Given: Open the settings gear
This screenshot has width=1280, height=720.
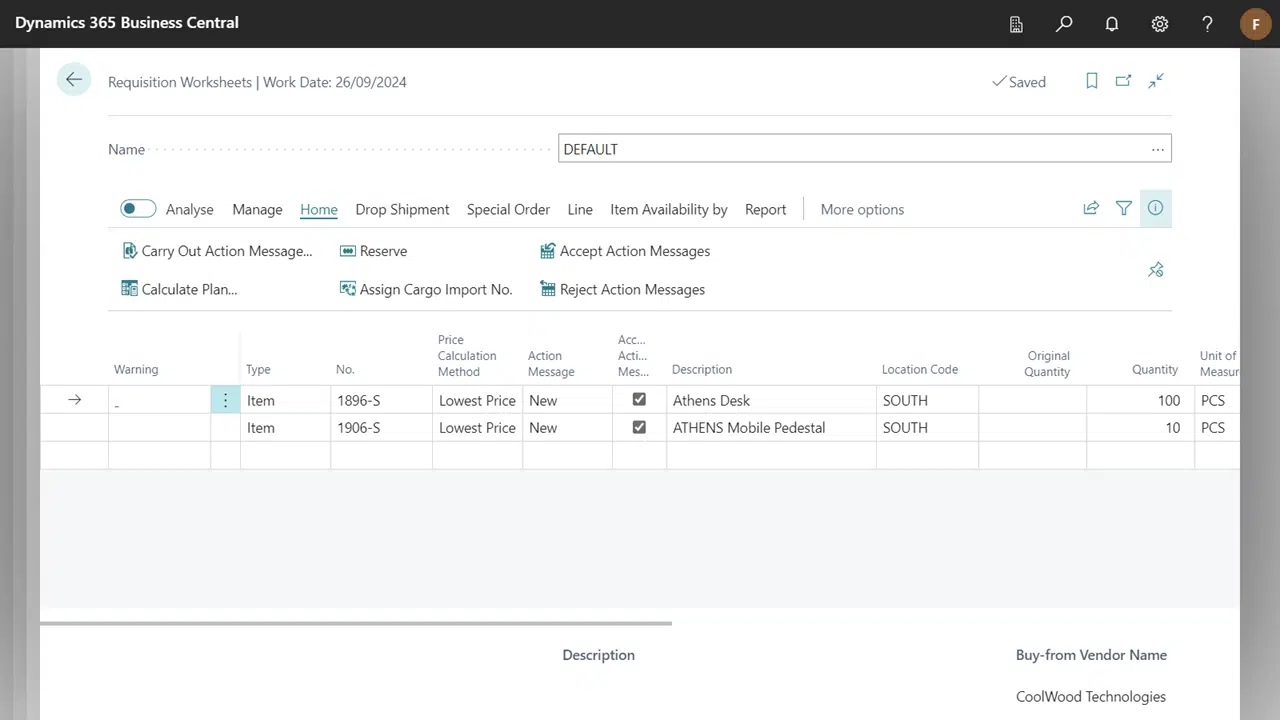Looking at the screenshot, I should pyautogui.click(x=1160, y=24).
